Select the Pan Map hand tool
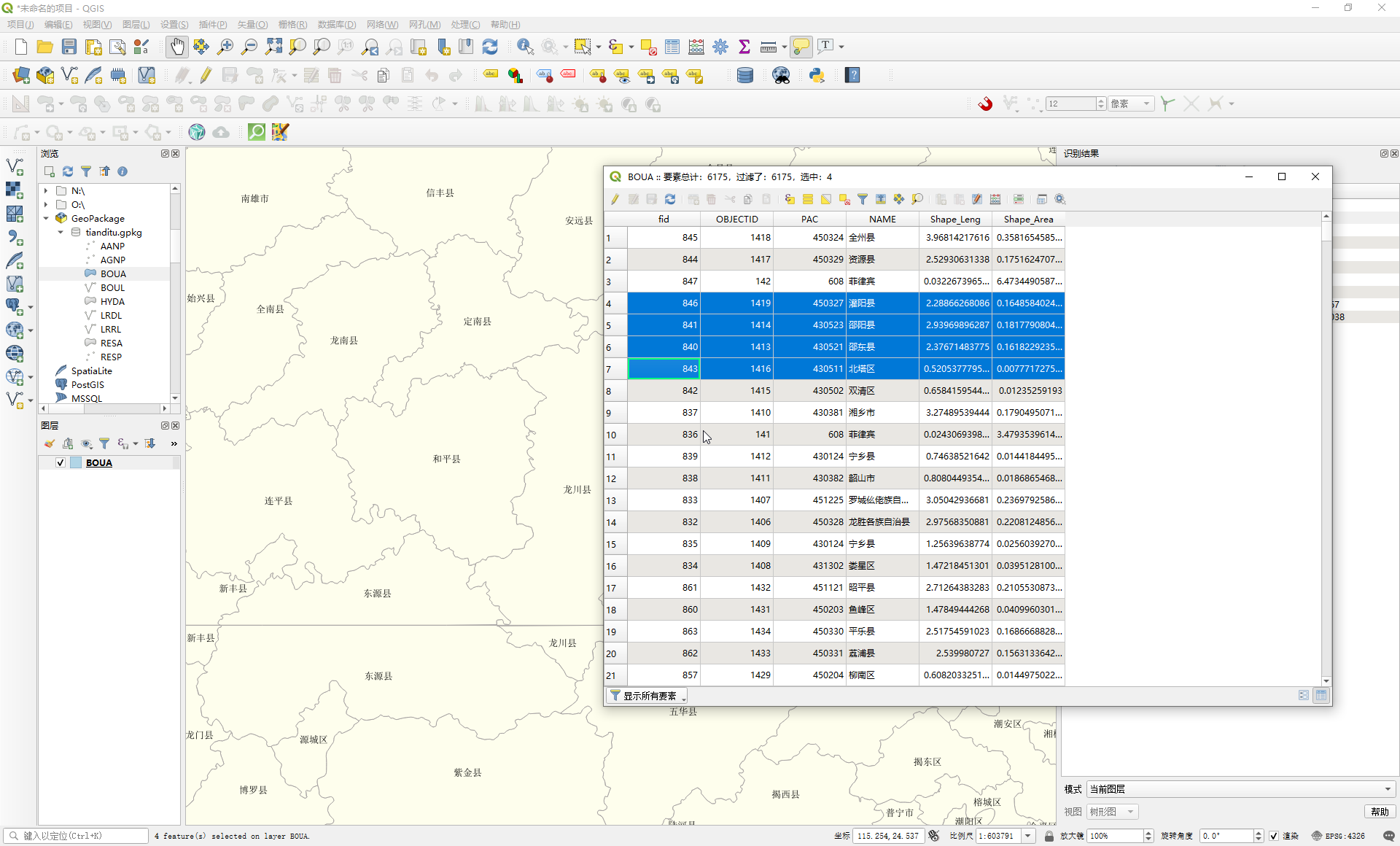Viewport: 1400px width, 846px height. (176, 47)
